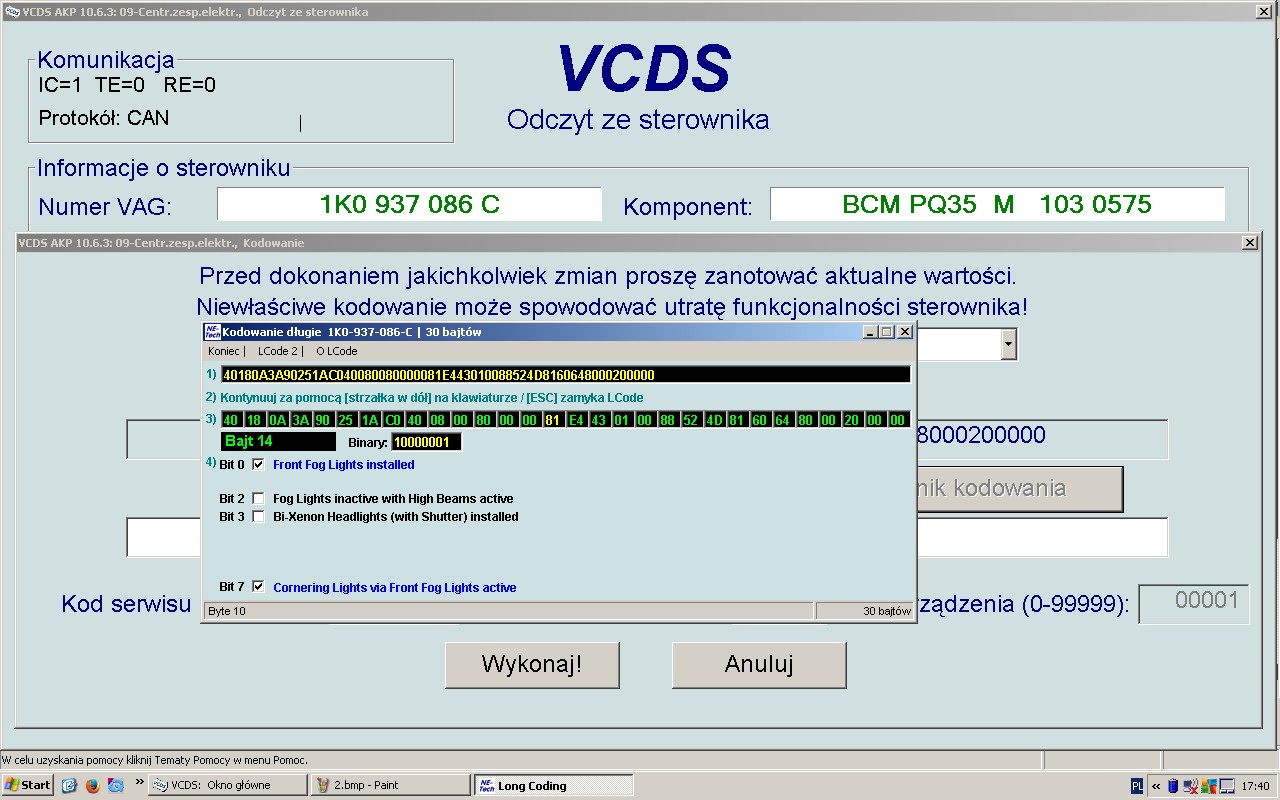Select the Long Coding taskbar button
The width and height of the screenshot is (1280, 800).
(x=554, y=785)
